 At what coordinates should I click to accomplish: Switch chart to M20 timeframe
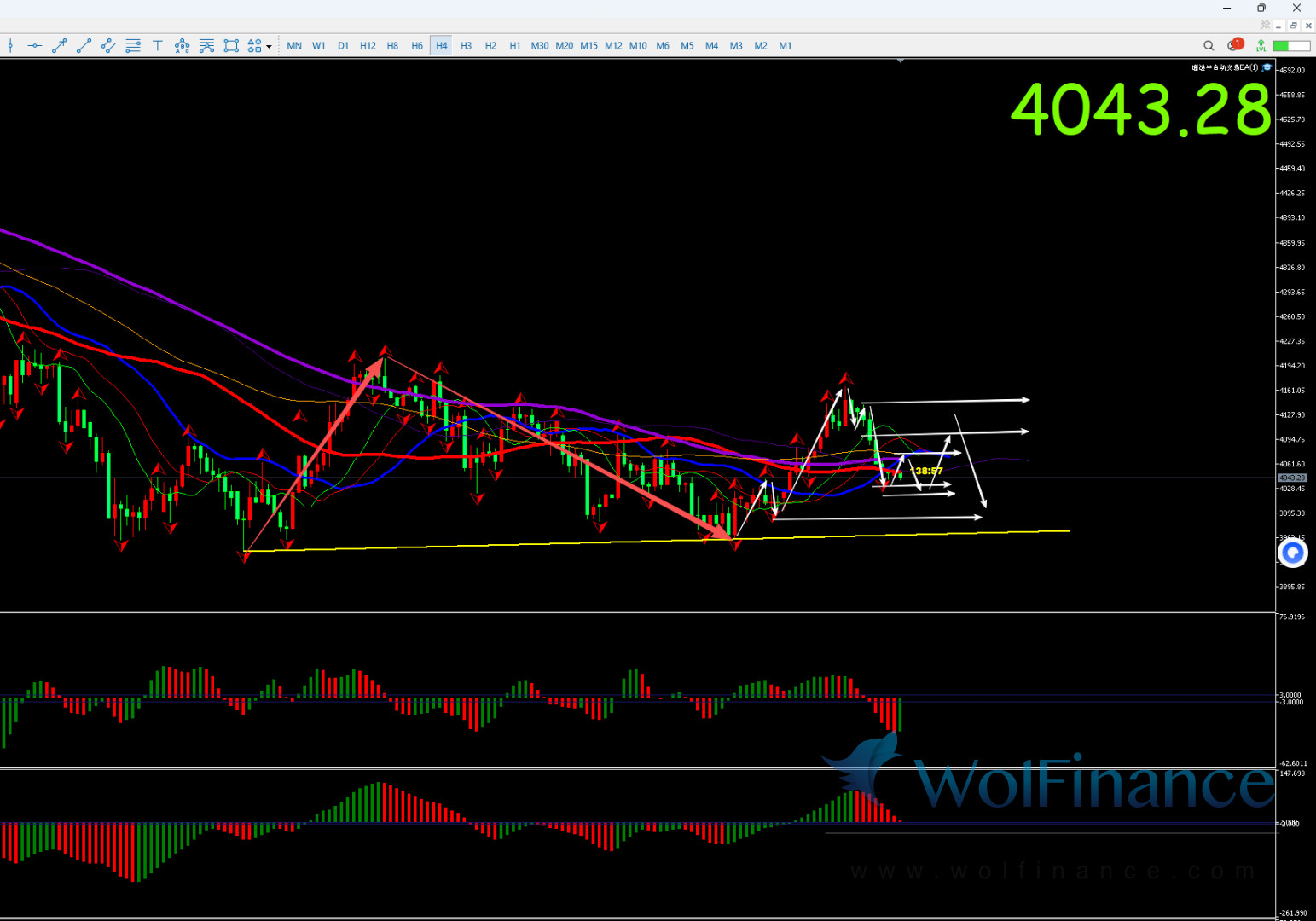click(565, 46)
